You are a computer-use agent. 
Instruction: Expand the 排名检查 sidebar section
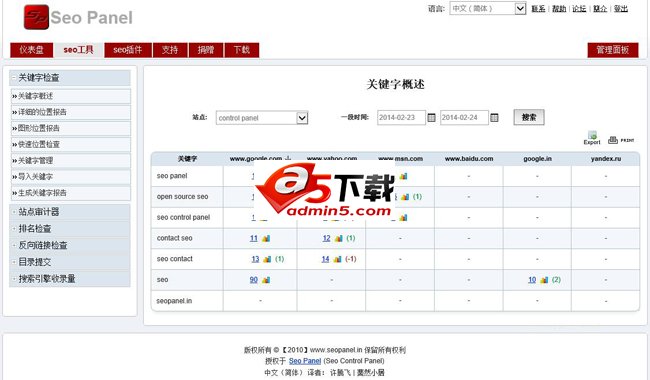70,228
